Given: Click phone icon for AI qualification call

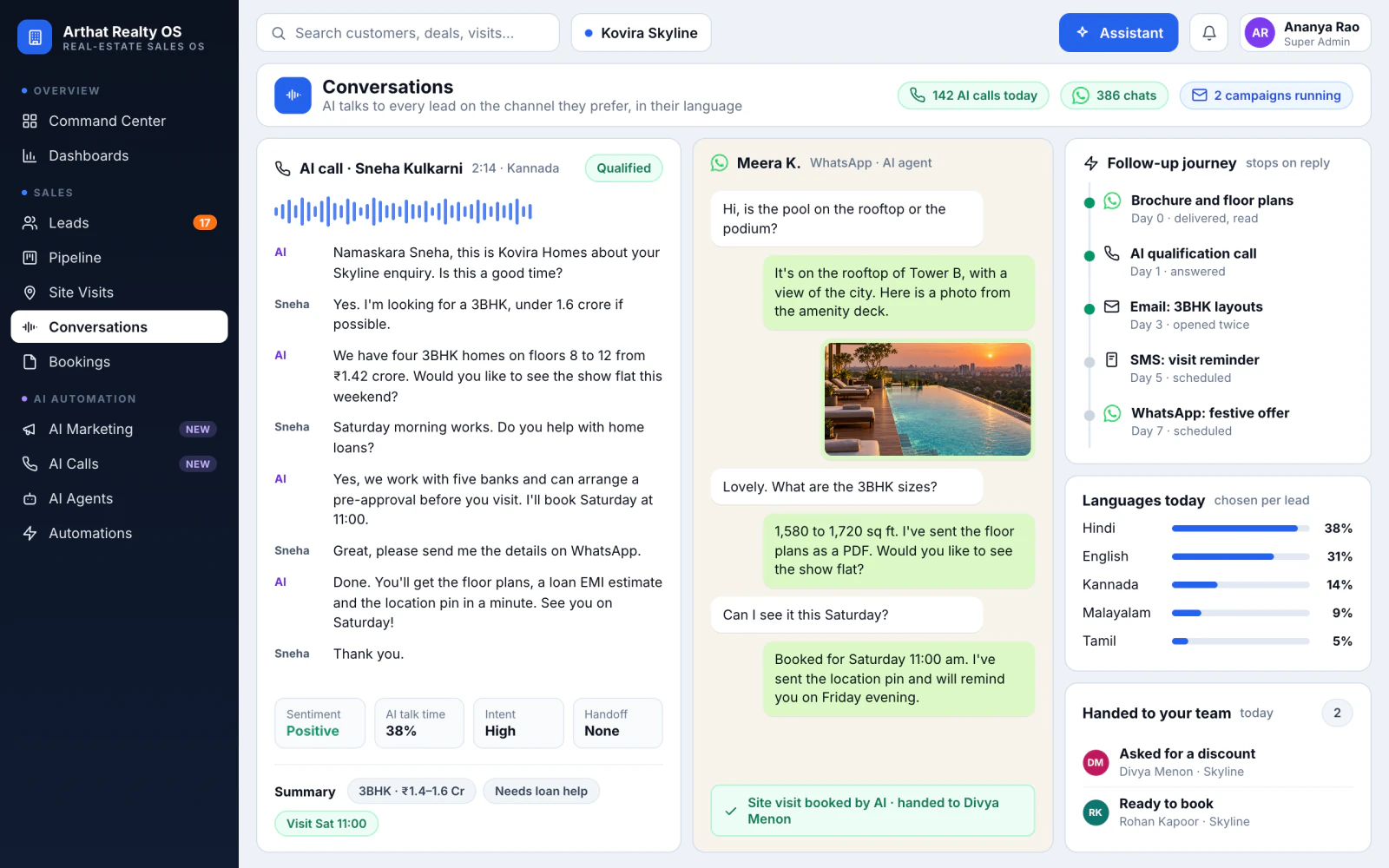Looking at the screenshot, I should (1112, 253).
